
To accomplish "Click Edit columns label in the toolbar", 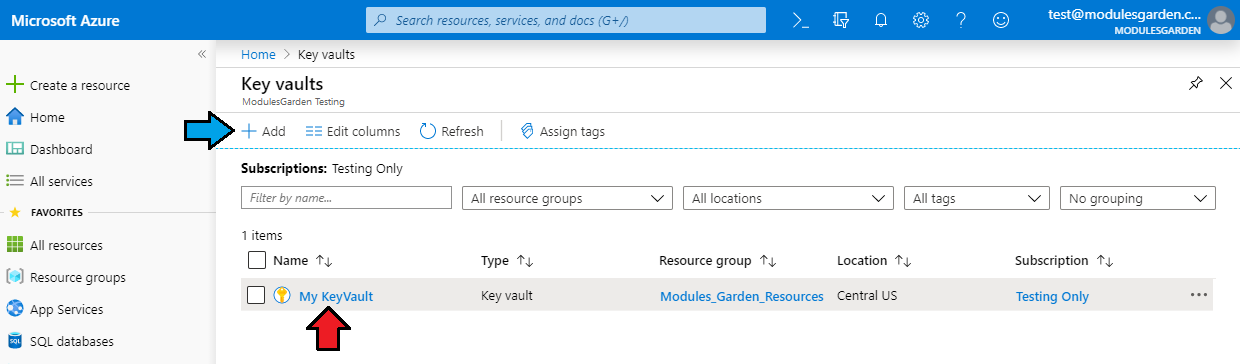I will (x=363, y=131).
